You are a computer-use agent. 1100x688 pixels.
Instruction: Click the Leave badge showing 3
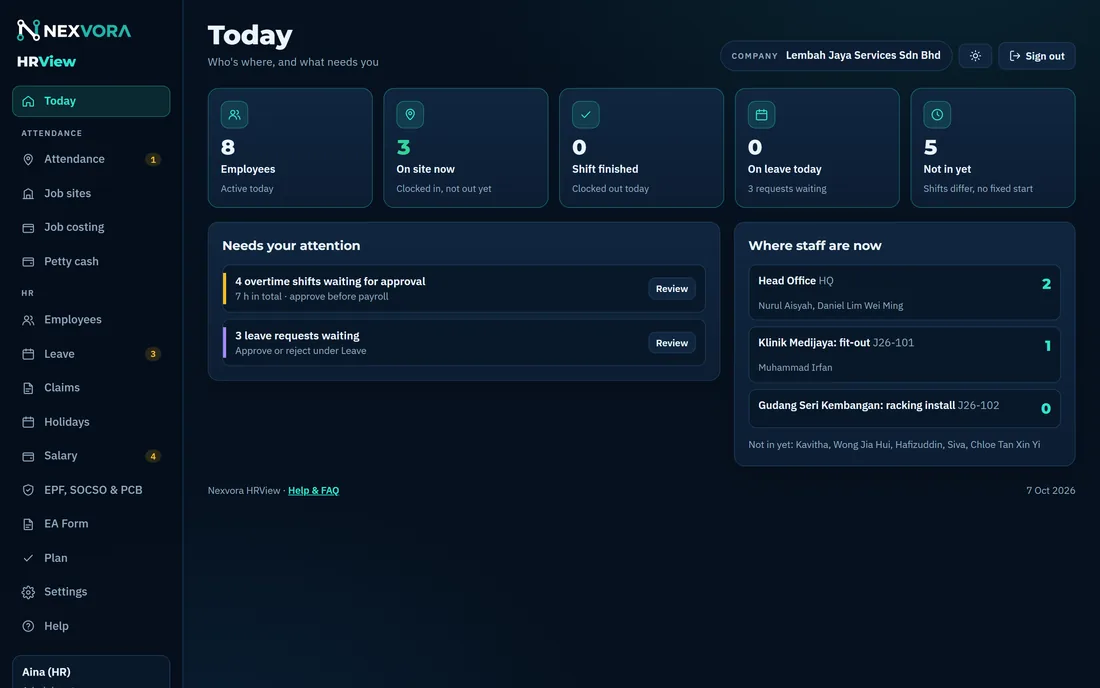point(153,354)
